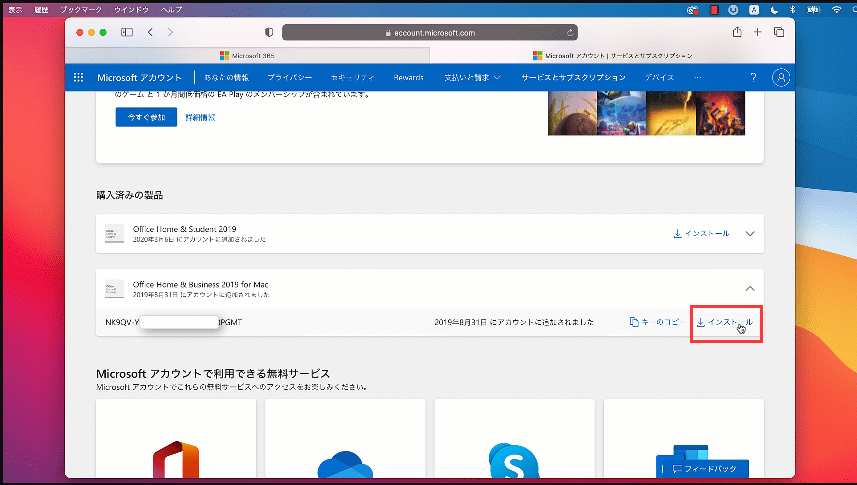Collapse Office Home & Business 2019 row
The image size is (857, 485).
click(x=750, y=288)
